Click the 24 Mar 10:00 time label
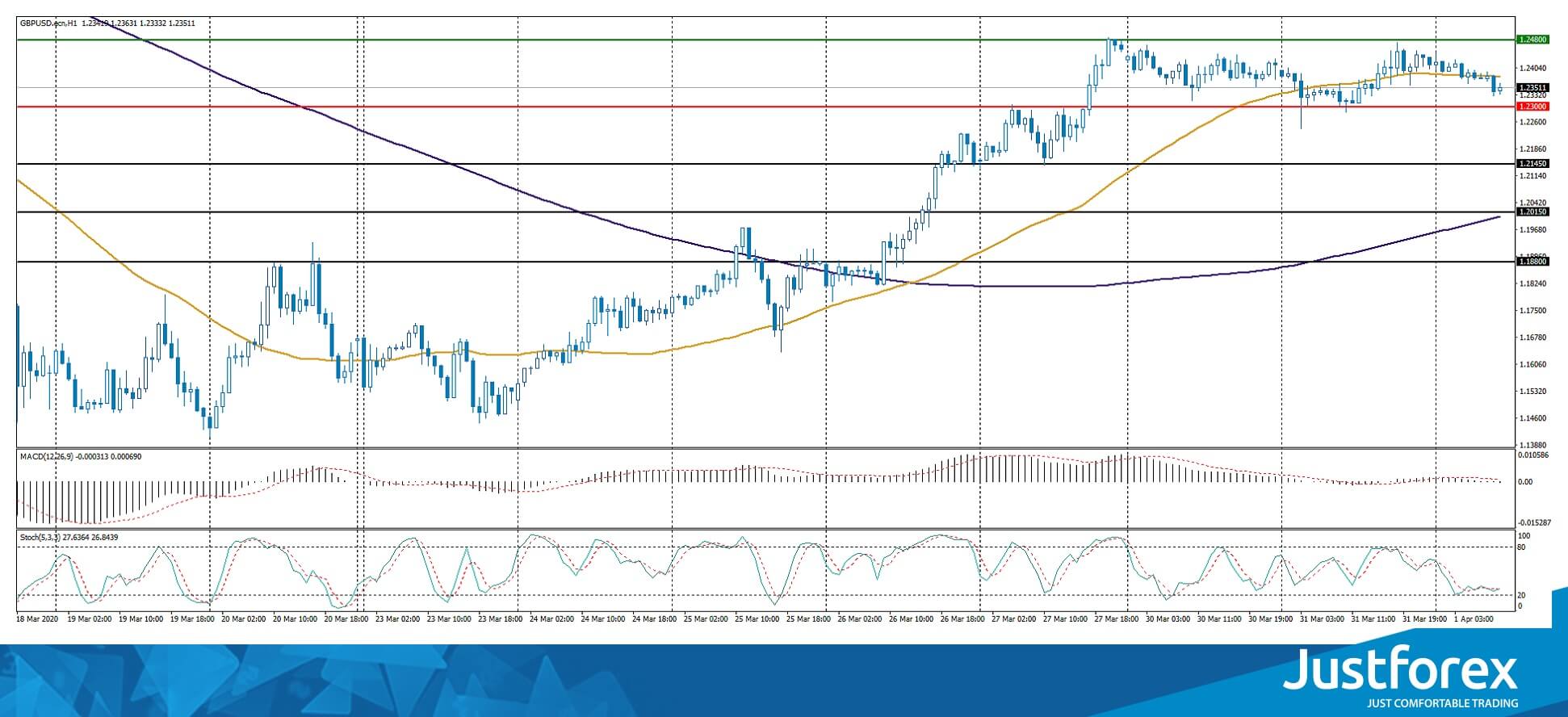Screen dimensions: 1568x717 click(x=604, y=619)
